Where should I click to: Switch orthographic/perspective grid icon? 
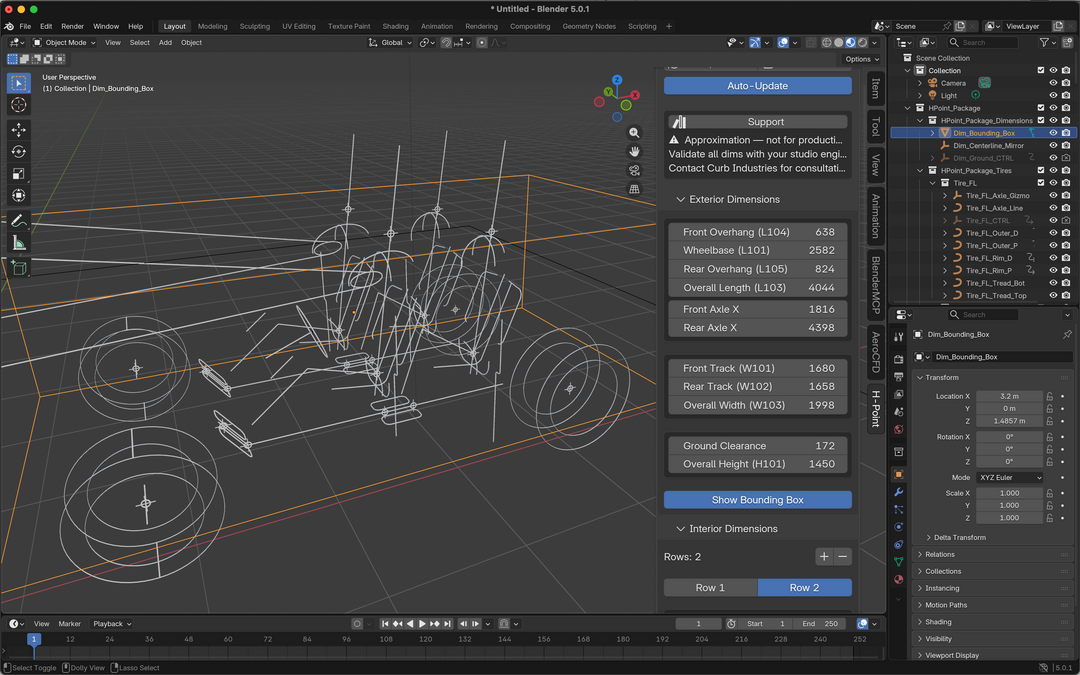[634, 189]
